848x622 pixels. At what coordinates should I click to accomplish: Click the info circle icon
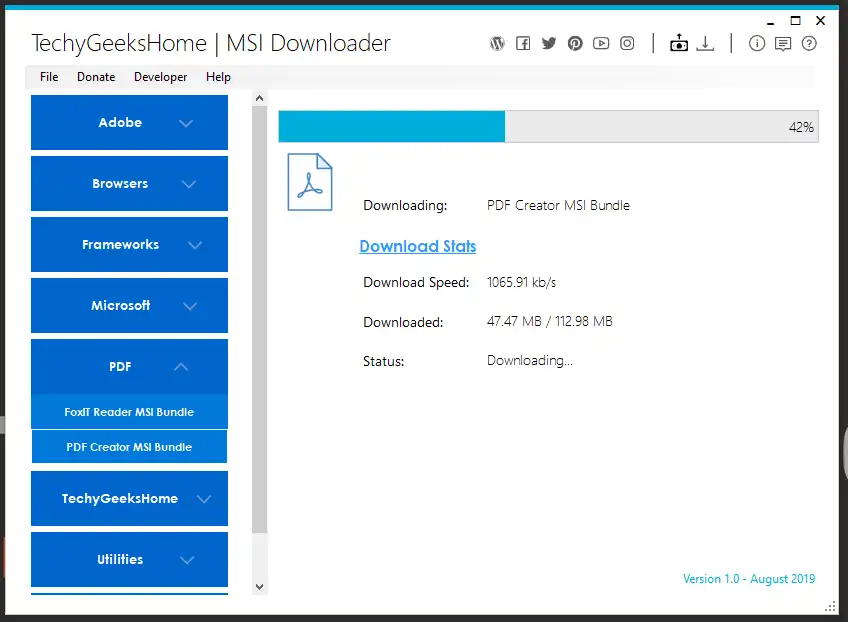pos(757,43)
